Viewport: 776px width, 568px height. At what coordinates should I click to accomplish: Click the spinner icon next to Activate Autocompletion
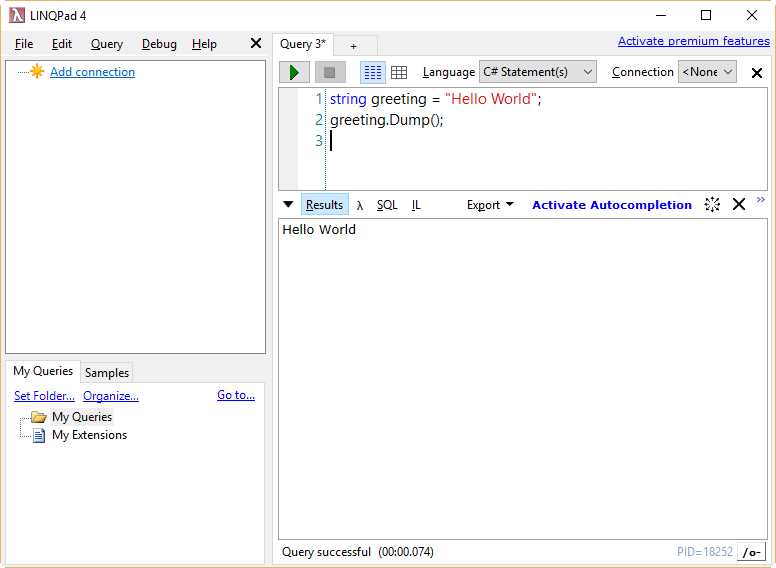point(712,204)
